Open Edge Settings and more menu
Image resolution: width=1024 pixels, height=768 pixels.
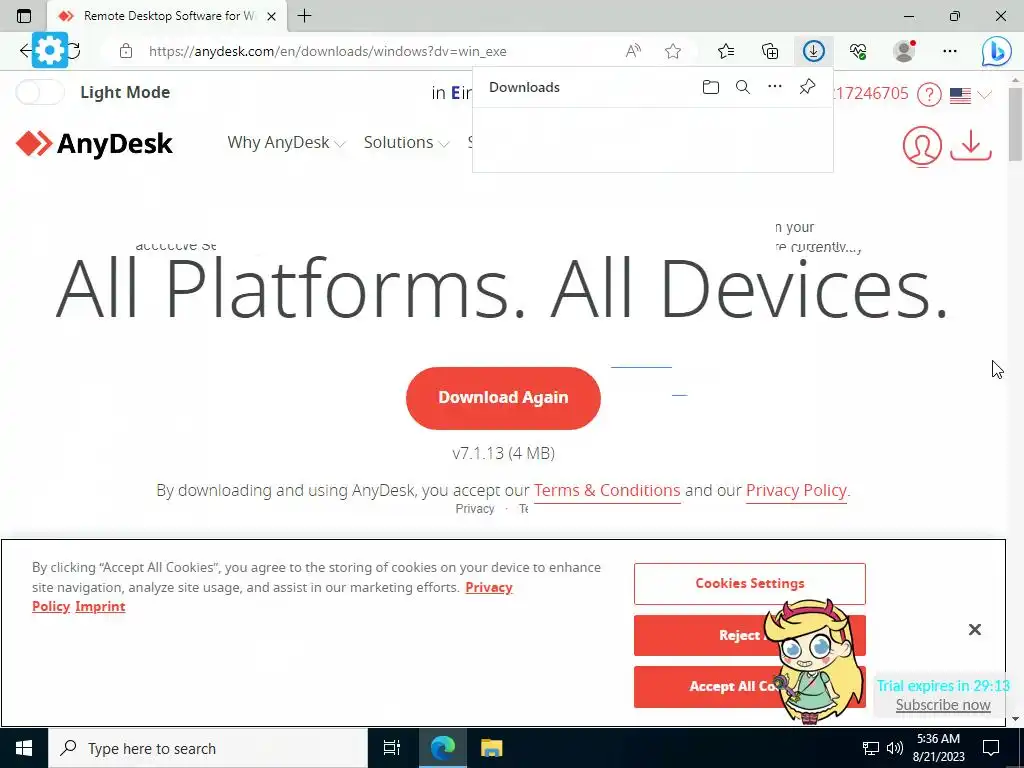pos(950,51)
